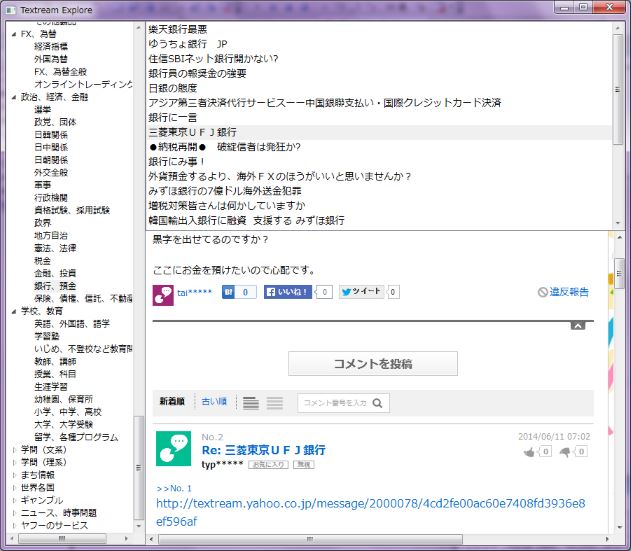The width and height of the screenshot is (631, 551).
Task: Select thread 増税対策皆さんは何かしていますか
Action: point(227,206)
